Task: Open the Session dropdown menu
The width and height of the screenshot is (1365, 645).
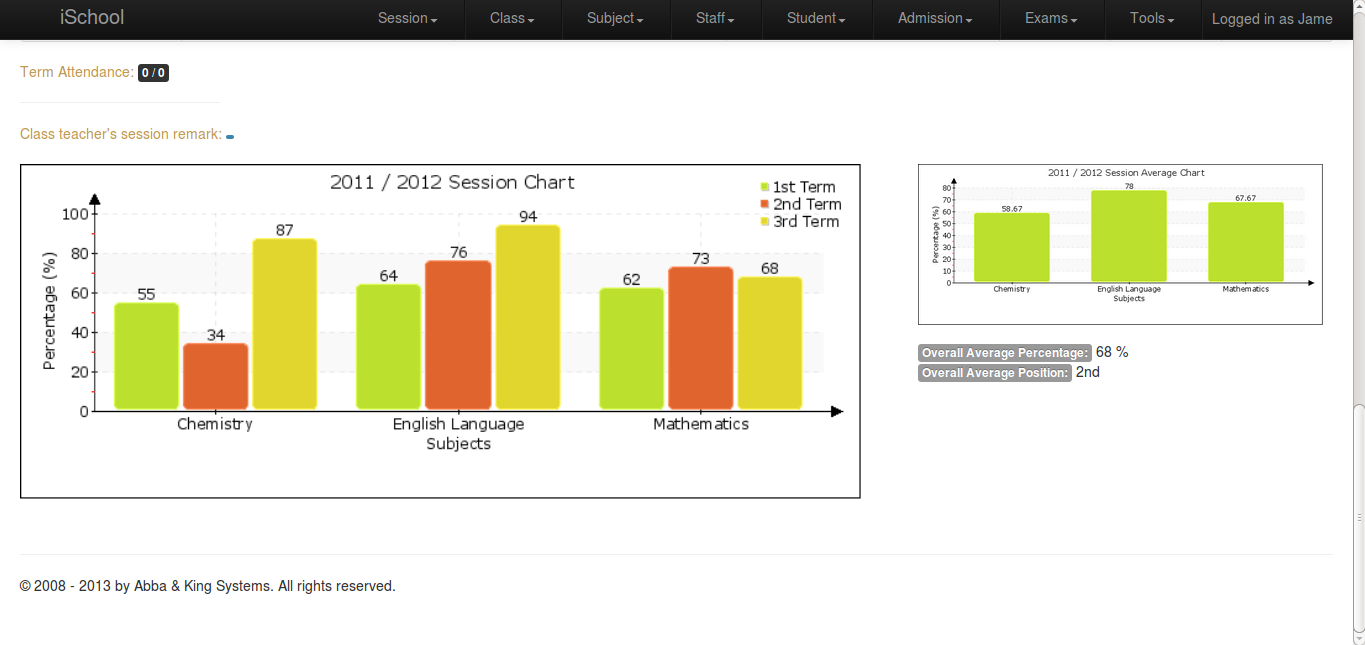Action: pos(406,18)
